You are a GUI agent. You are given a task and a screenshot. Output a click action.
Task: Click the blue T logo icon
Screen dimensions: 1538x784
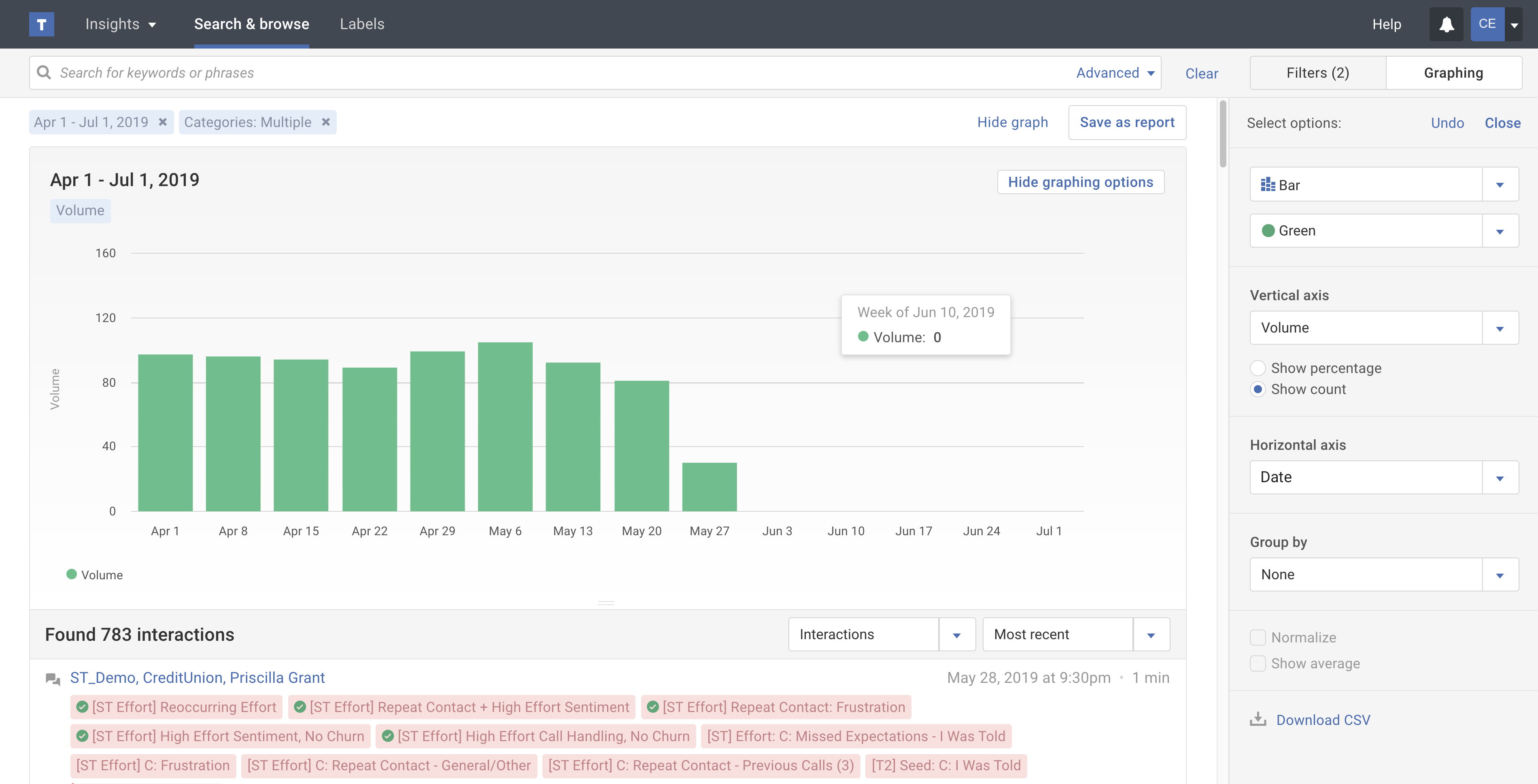tap(41, 24)
